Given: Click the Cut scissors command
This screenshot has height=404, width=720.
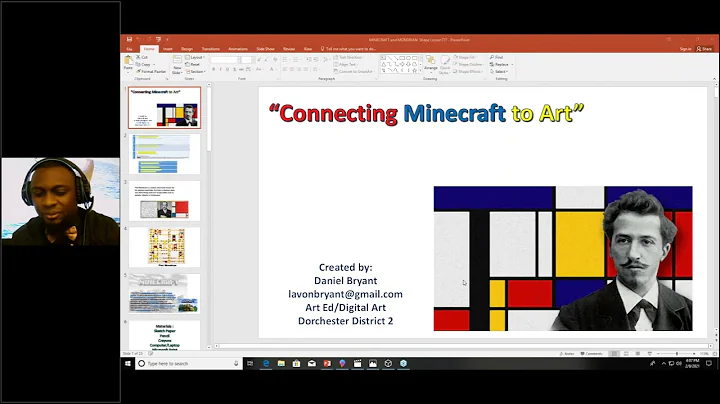Looking at the screenshot, I should tap(142, 57).
